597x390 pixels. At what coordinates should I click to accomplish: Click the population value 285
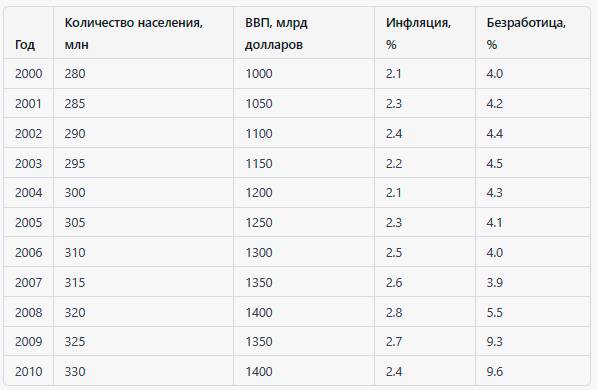tap(75, 104)
